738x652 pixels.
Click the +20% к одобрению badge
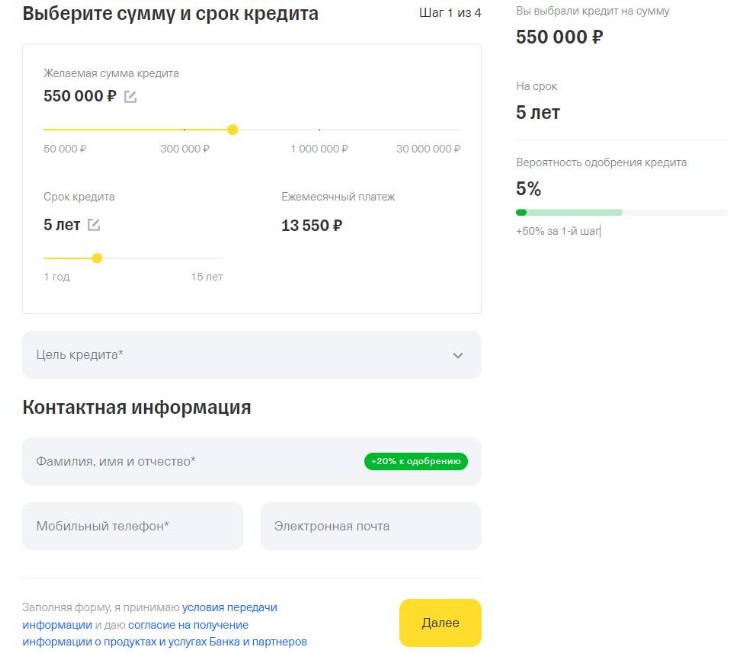pyautogui.click(x=415, y=462)
